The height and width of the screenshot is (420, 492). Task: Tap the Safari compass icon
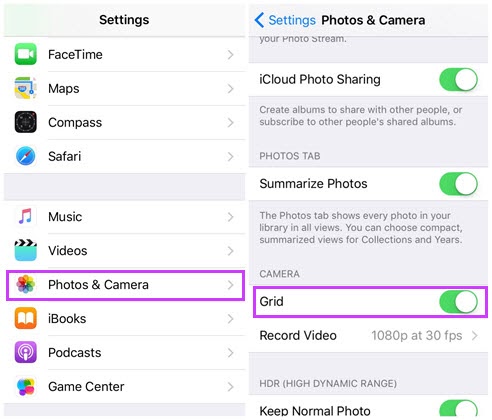point(25,156)
